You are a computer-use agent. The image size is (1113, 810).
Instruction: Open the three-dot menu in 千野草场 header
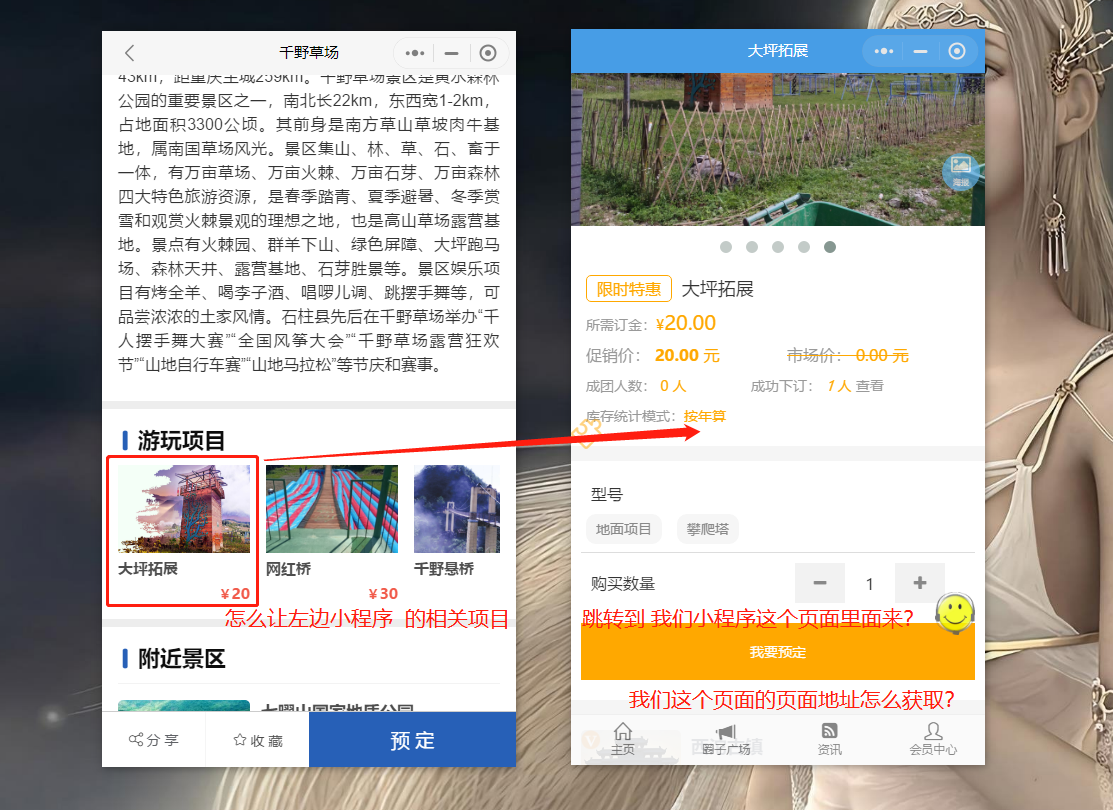click(x=415, y=53)
